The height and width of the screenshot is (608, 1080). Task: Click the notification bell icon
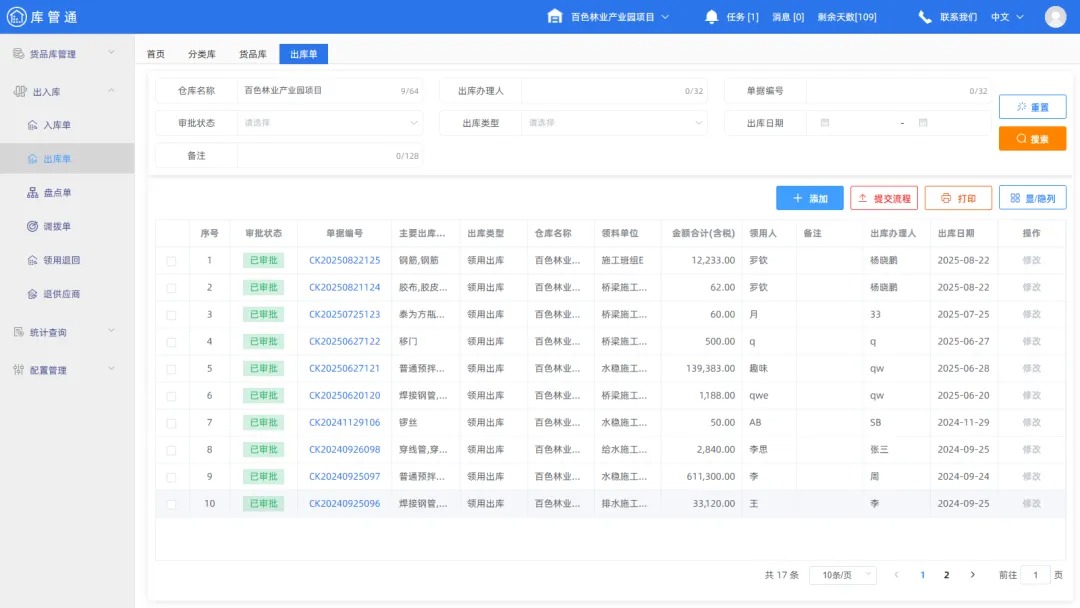[x=710, y=15]
